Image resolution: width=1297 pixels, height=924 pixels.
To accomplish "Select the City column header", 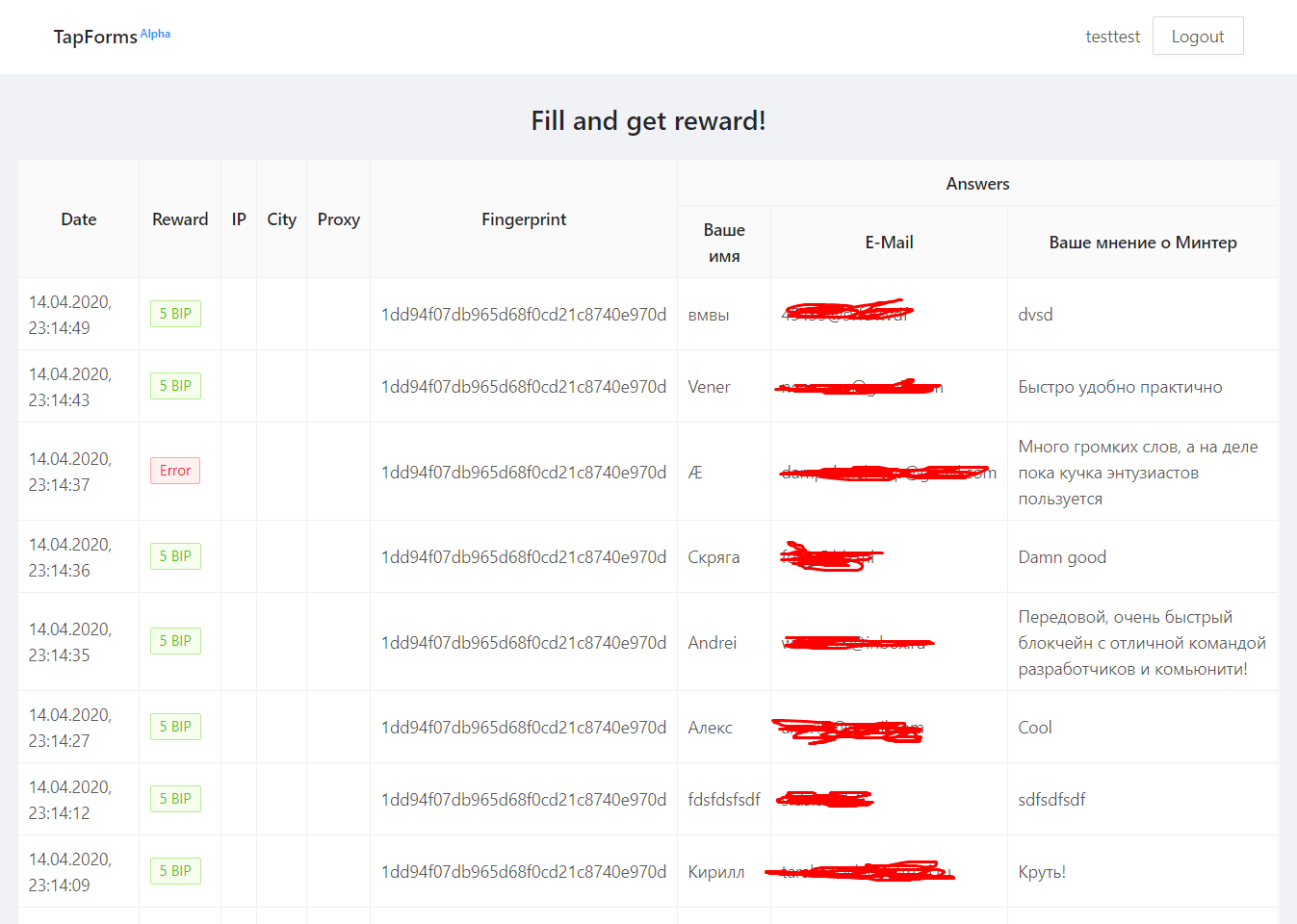I will coord(281,219).
